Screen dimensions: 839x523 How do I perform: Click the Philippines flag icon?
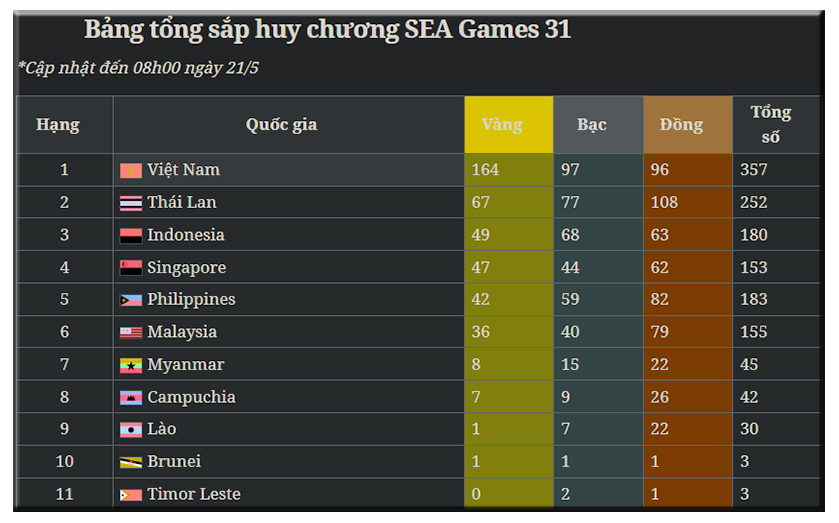pos(130,300)
